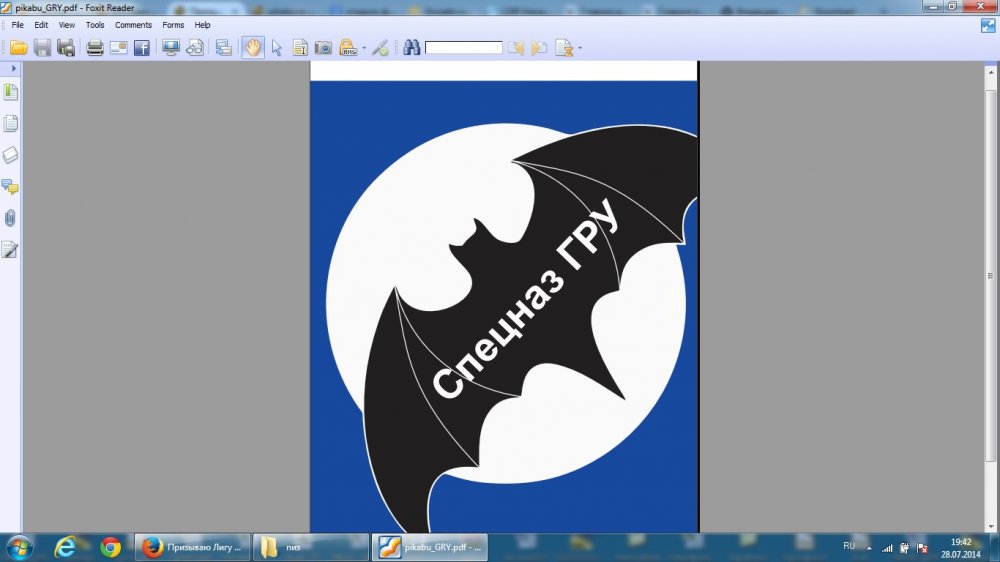
Task: Open the Bookmarks panel in sidebar
Action: tap(11, 92)
